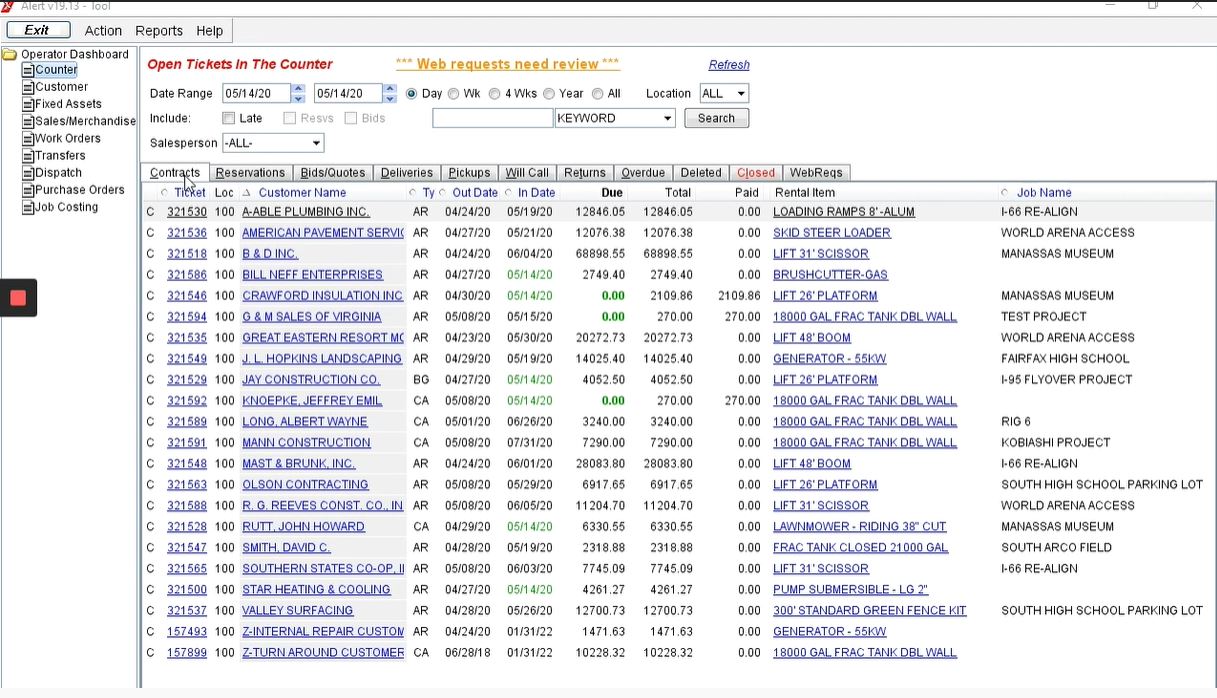The height and width of the screenshot is (698, 1217).
Task: Open Dispatch in the sidebar
Action: click(x=58, y=172)
